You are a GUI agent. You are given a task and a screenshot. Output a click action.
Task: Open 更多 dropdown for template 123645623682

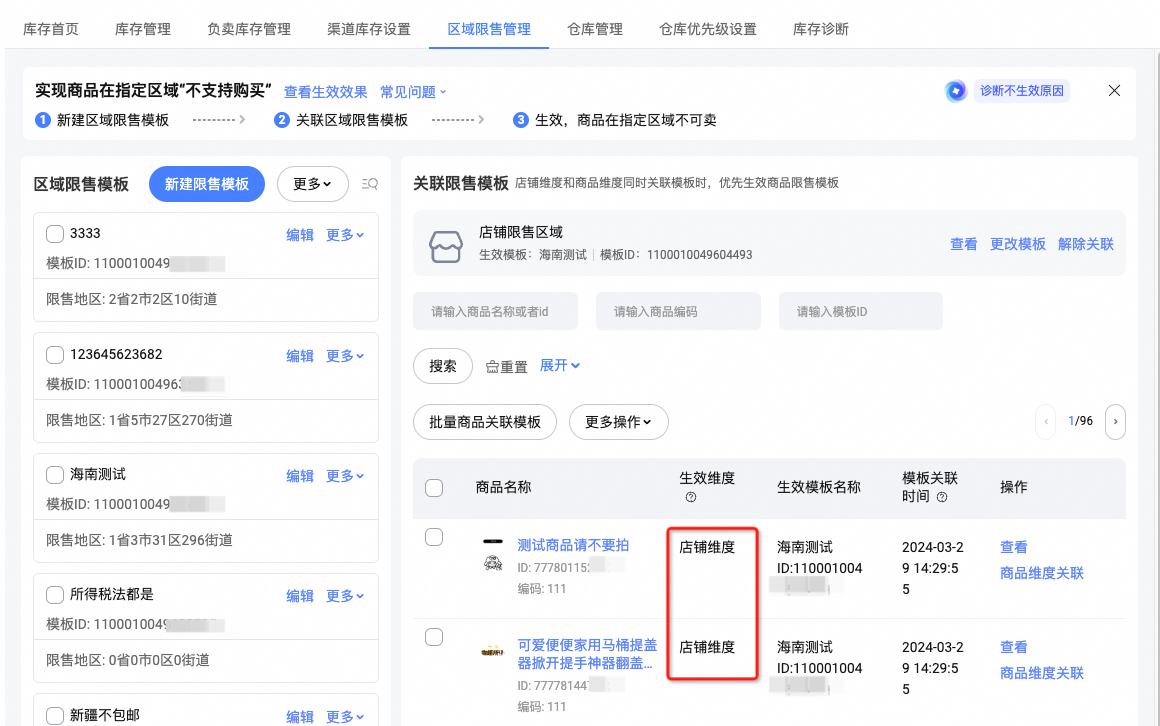point(345,356)
